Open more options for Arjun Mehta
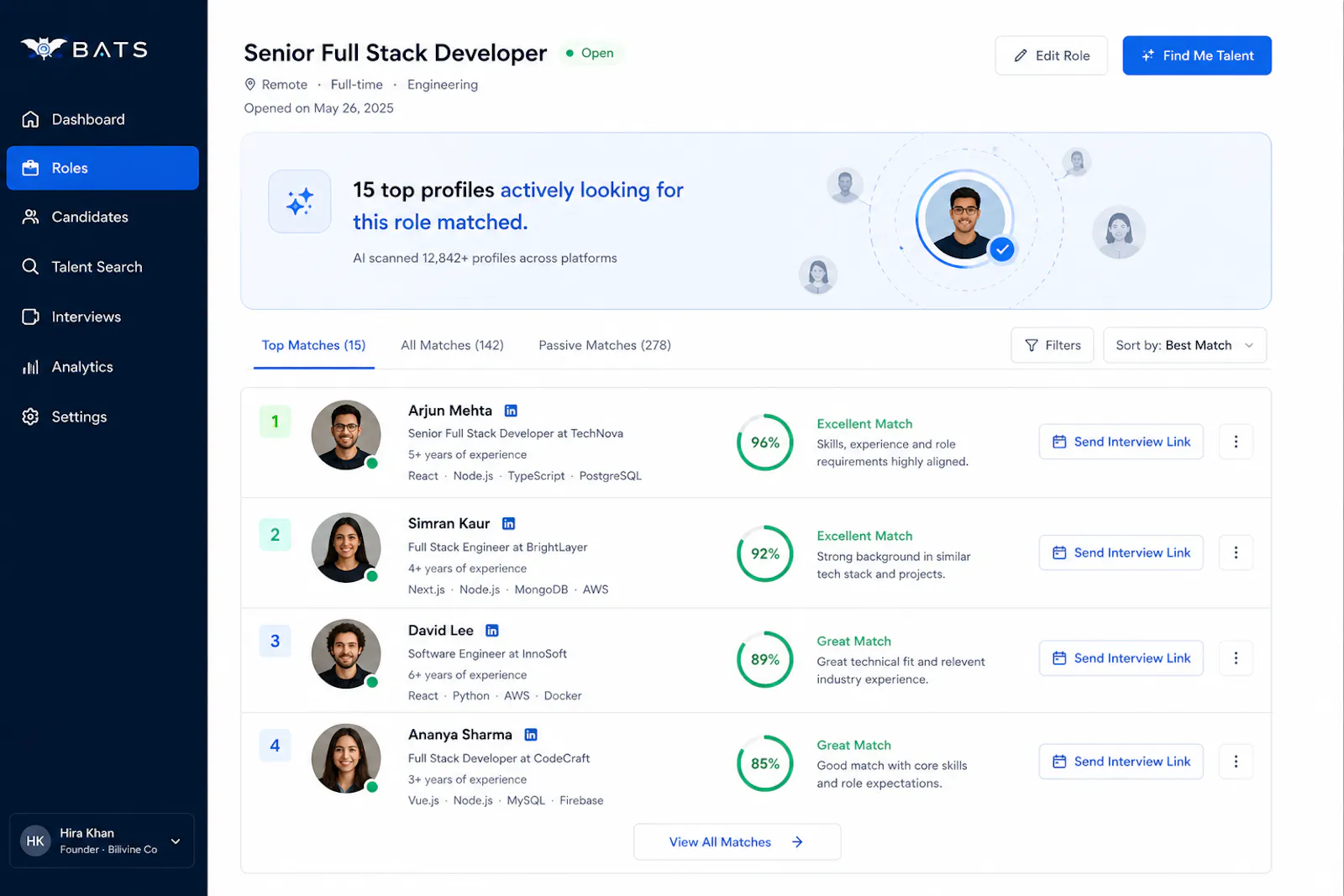Screen dimensions: 1344x896 1236,442
